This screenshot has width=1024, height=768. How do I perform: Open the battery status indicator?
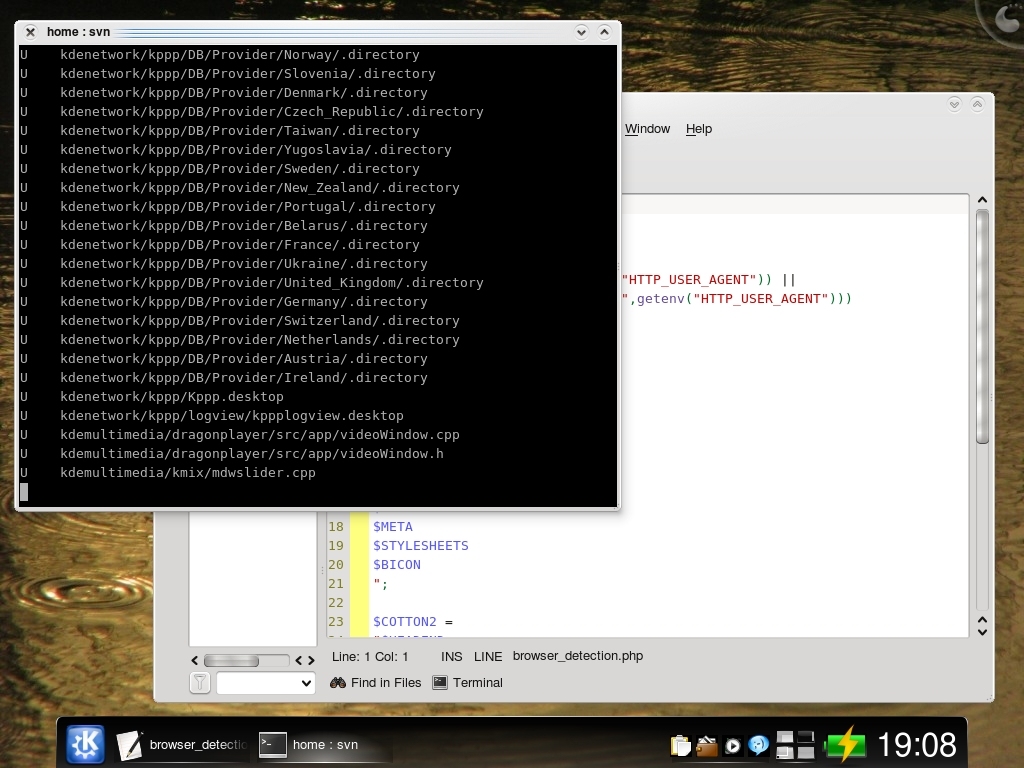(844, 744)
